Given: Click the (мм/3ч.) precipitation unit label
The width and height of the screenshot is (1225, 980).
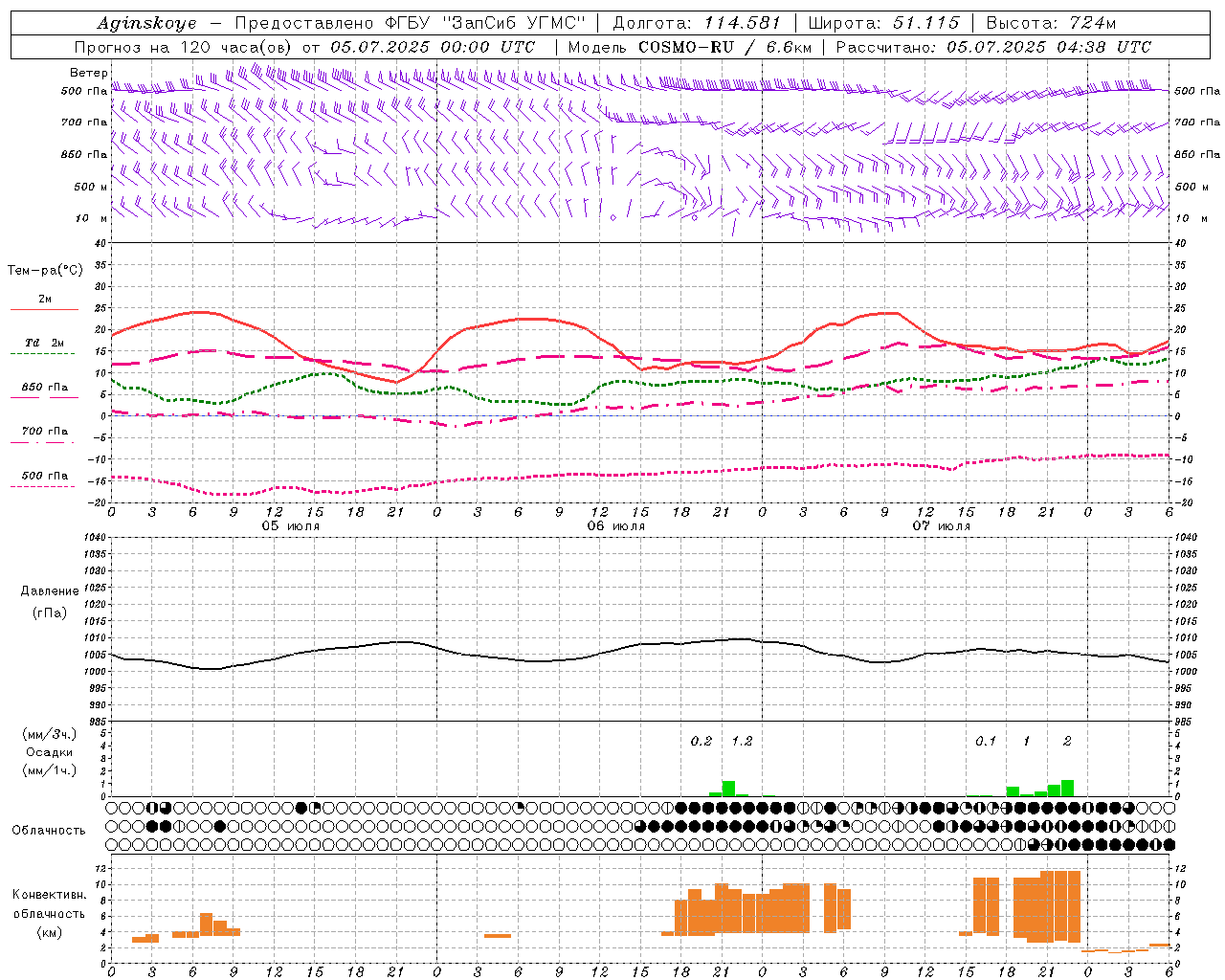Looking at the screenshot, I should [49, 734].
